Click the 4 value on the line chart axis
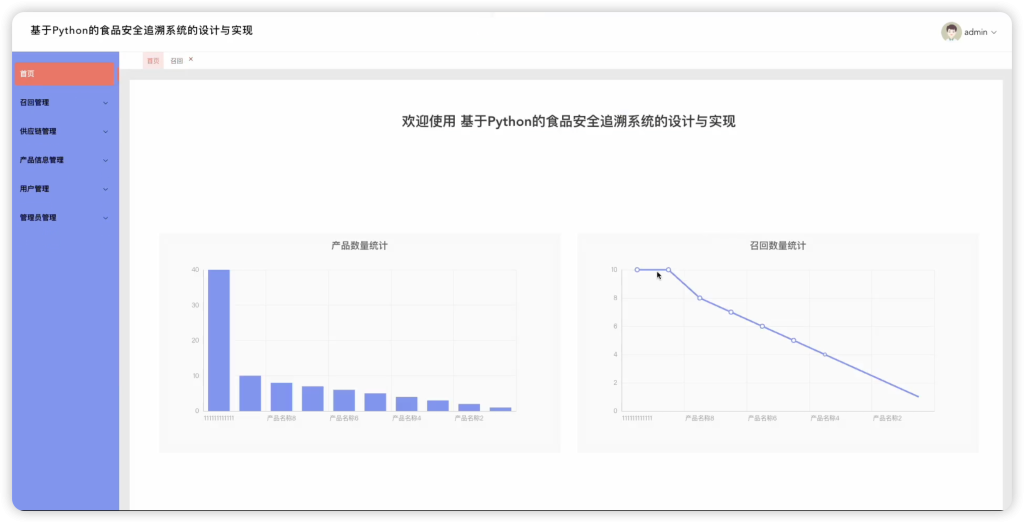This screenshot has height=523, width=1024. [x=615, y=355]
